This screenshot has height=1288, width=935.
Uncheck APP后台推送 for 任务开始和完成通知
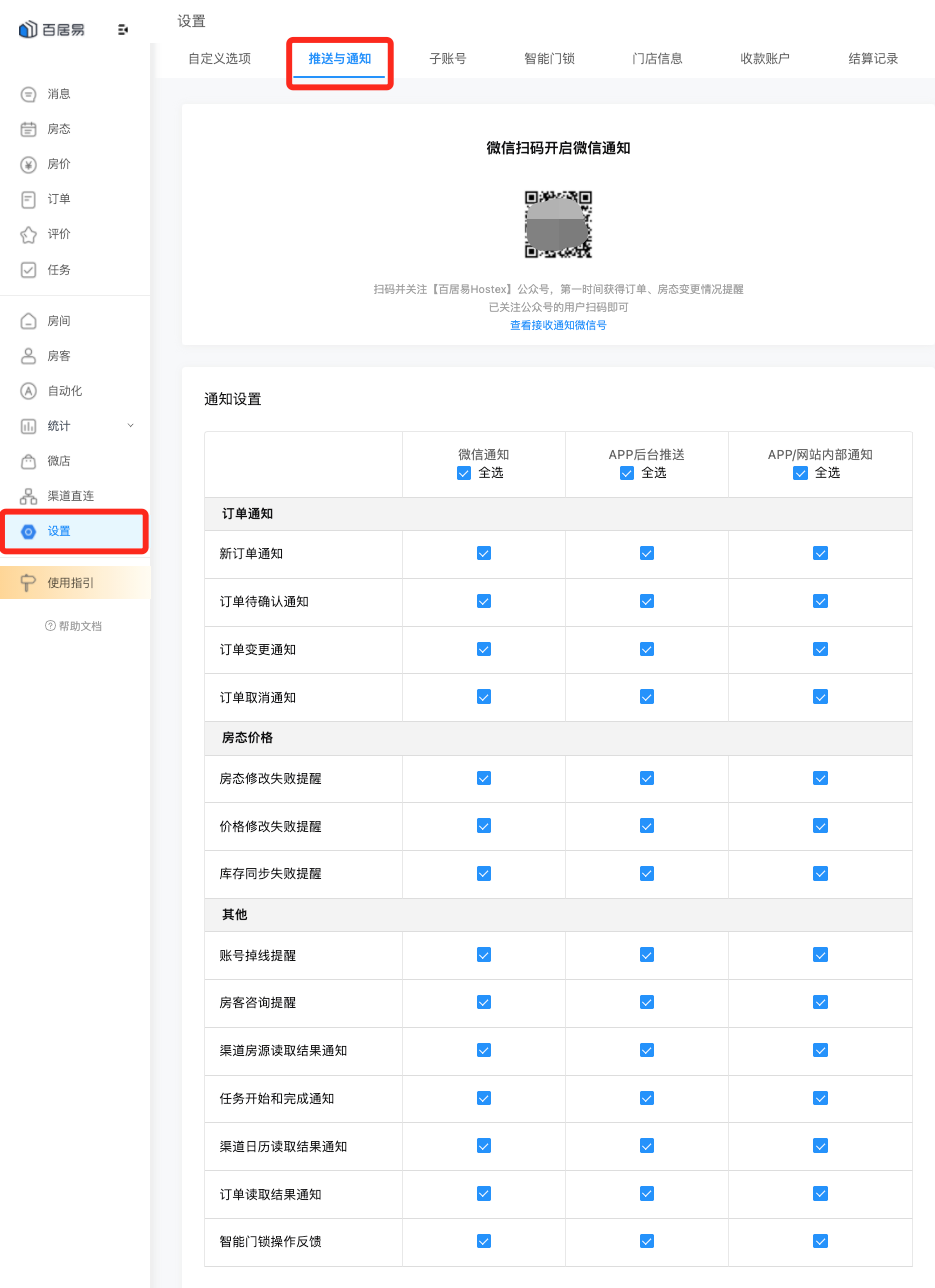coord(647,1098)
